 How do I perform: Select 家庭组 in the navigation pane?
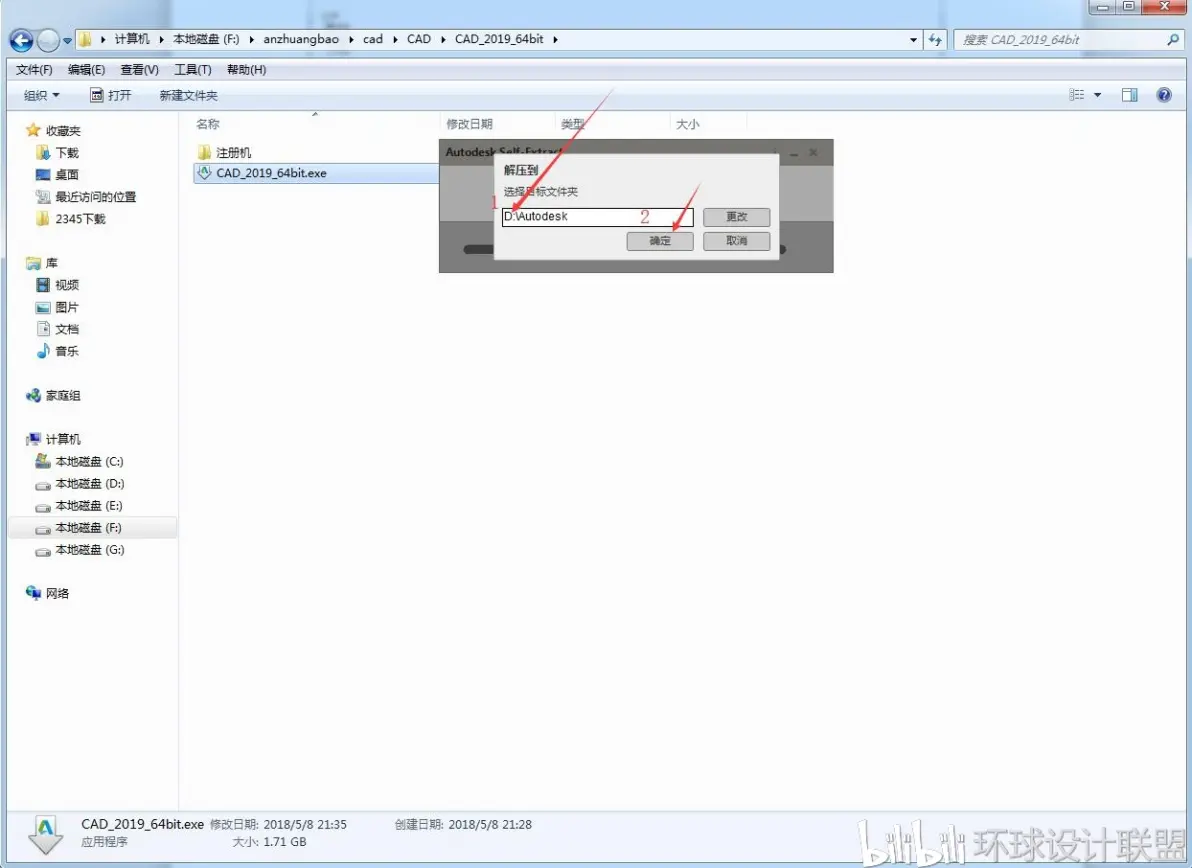coord(62,395)
